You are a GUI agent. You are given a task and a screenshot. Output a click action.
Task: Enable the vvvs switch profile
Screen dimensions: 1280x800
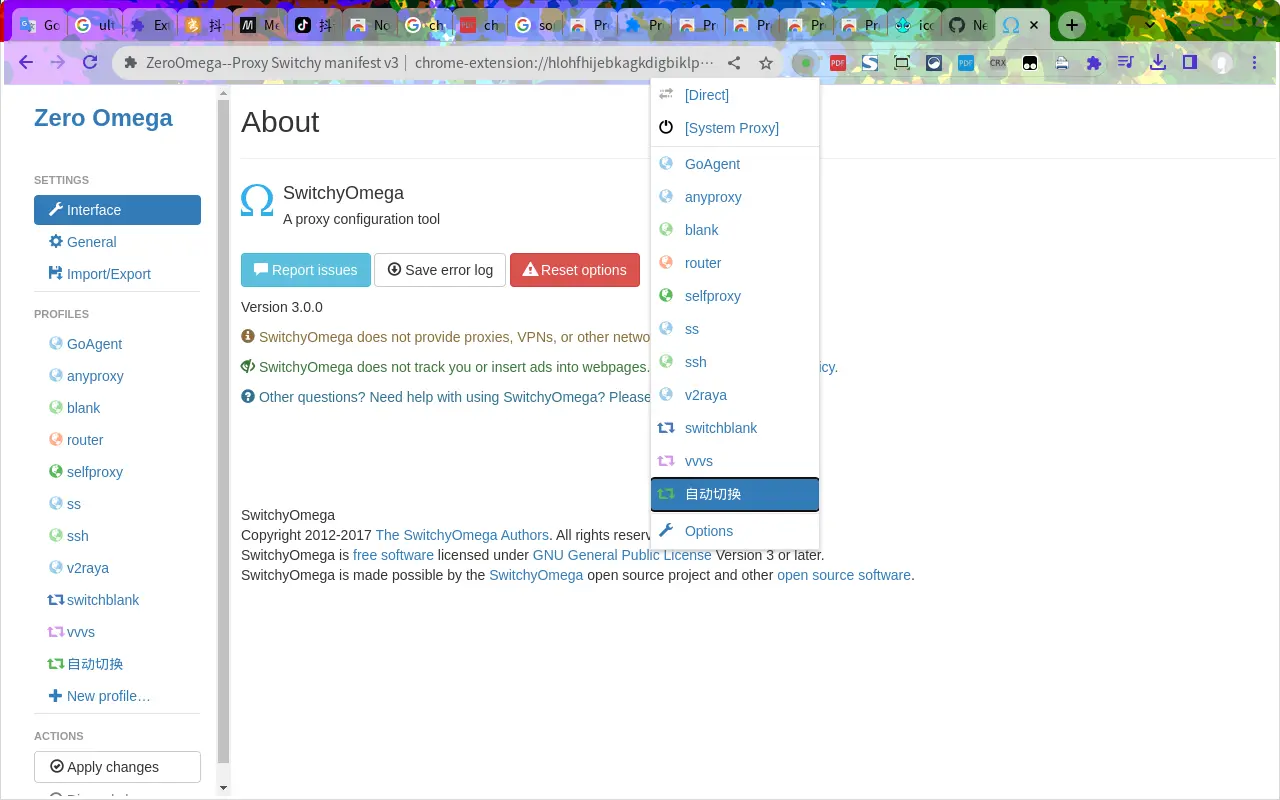click(x=698, y=461)
